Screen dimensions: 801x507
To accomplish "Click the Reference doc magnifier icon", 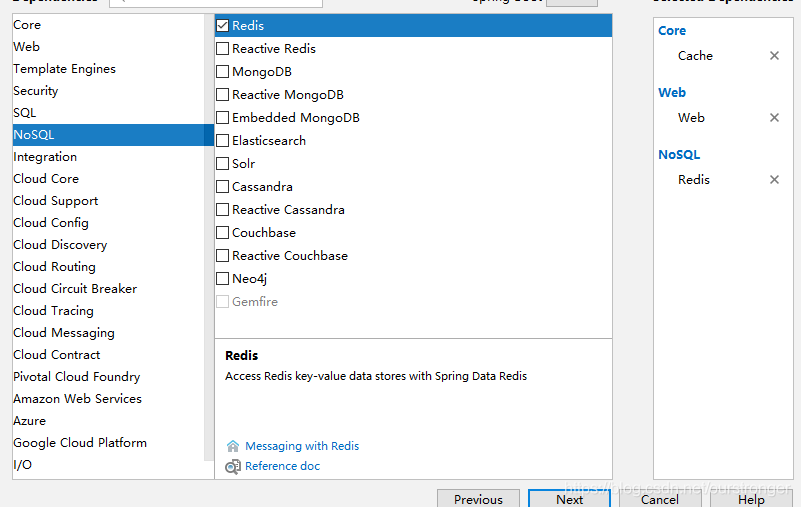I will click(233, 466).
